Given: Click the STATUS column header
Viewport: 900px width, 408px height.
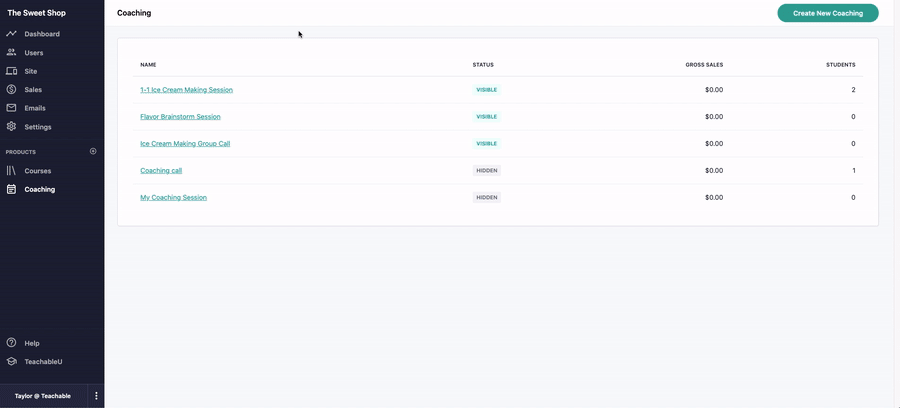Looking at the screenshot, I should click(x=483, y=65).
